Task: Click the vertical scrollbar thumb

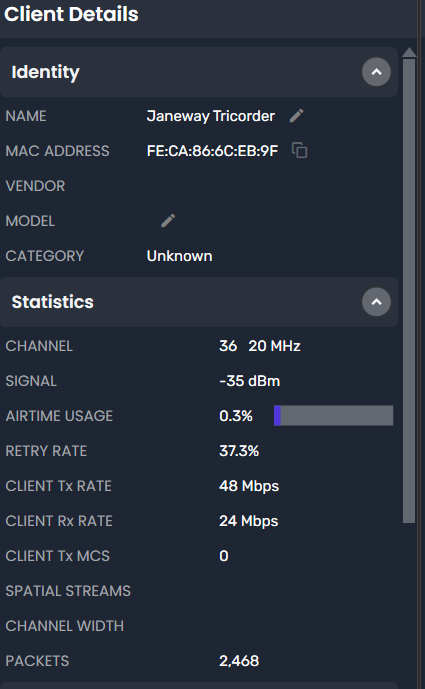Action: [x=409, y=291]
